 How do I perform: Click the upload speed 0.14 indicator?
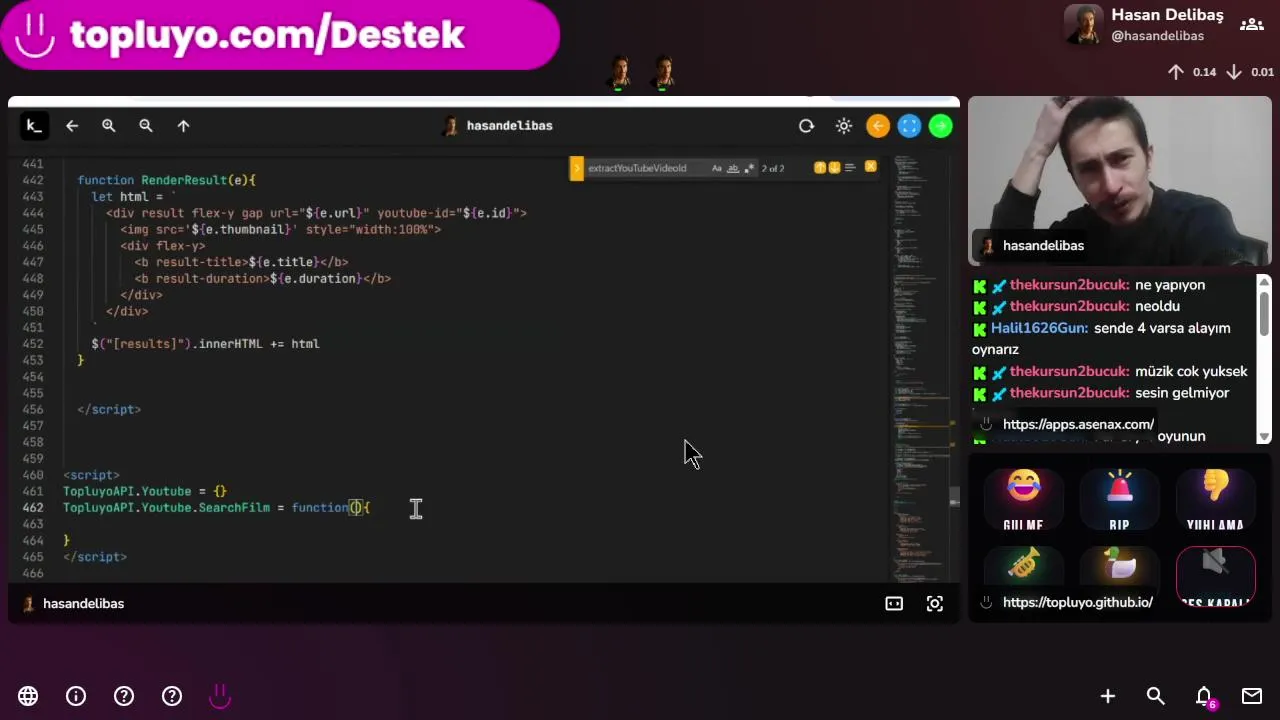pyautogui.click(x=1192, y=72)
